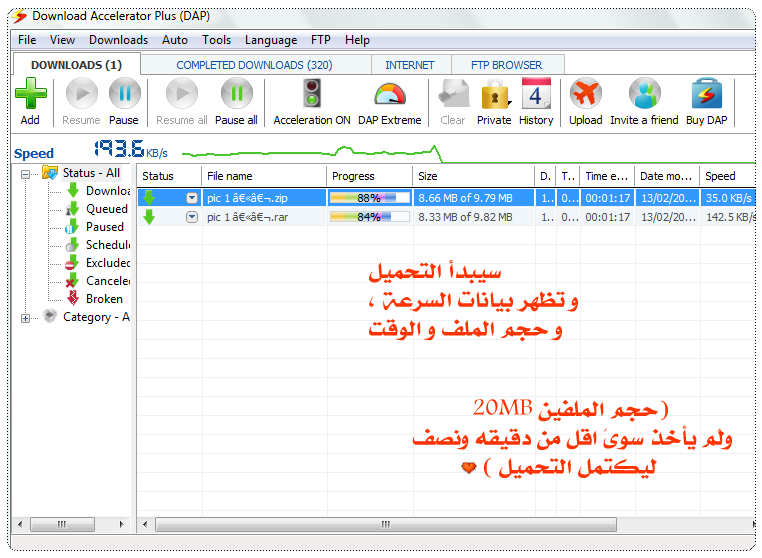Open the FTP menu
Viewport: 762px width, 558px height.
pyautogui.click(x=321, y=40)
